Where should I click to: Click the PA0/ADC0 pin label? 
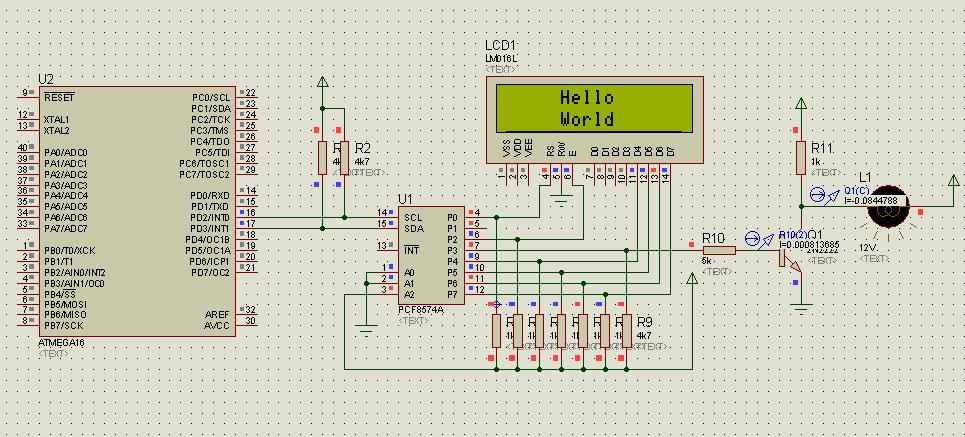click(66, 152)
